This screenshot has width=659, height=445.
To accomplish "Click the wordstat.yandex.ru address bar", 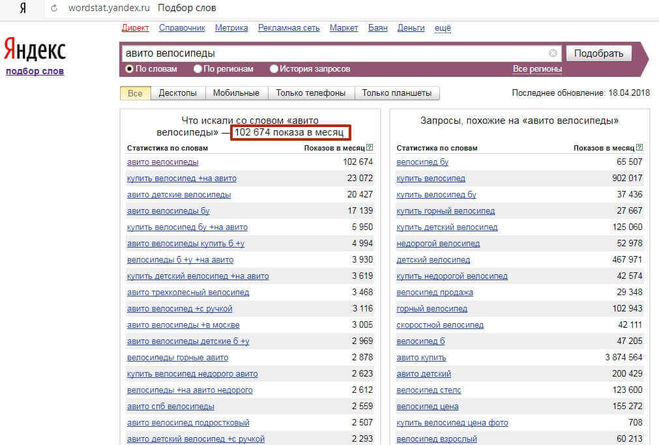I will click(109, 8).
